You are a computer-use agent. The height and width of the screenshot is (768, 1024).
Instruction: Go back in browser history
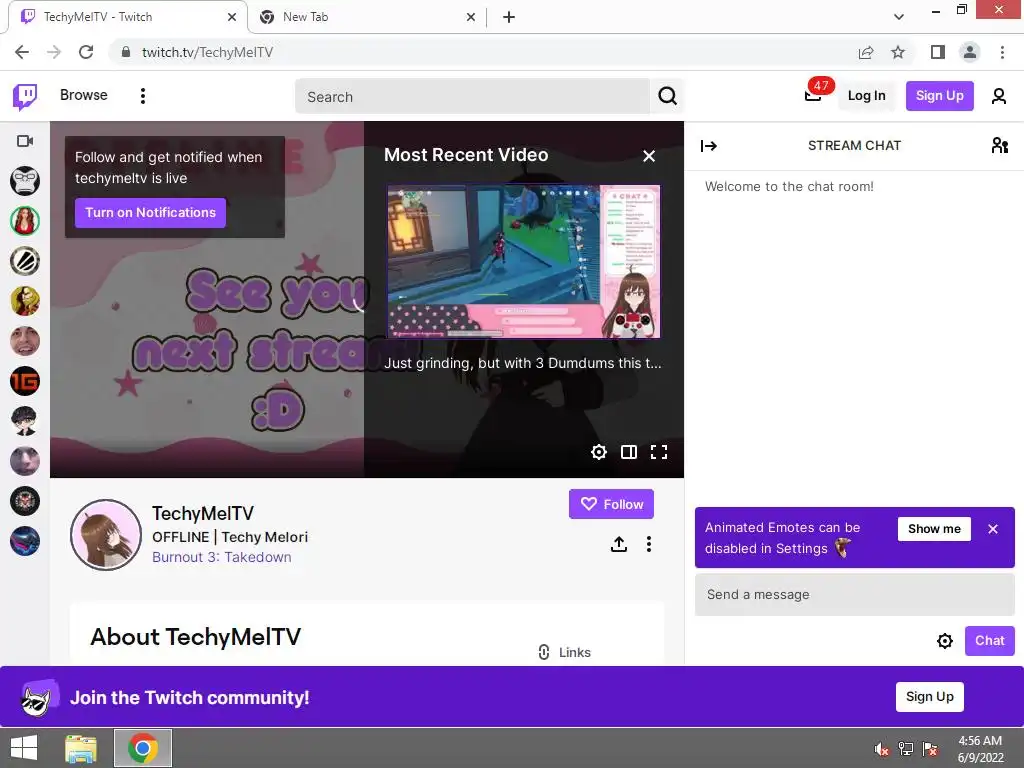pos(22,52)
